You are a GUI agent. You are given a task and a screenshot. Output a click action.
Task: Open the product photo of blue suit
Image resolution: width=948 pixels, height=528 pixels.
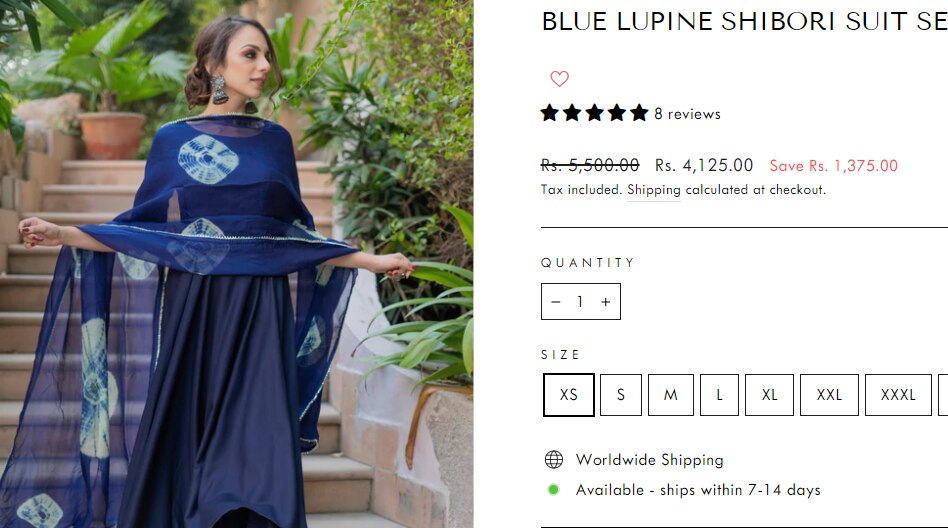pyautogui.click(x=236, y=264)
